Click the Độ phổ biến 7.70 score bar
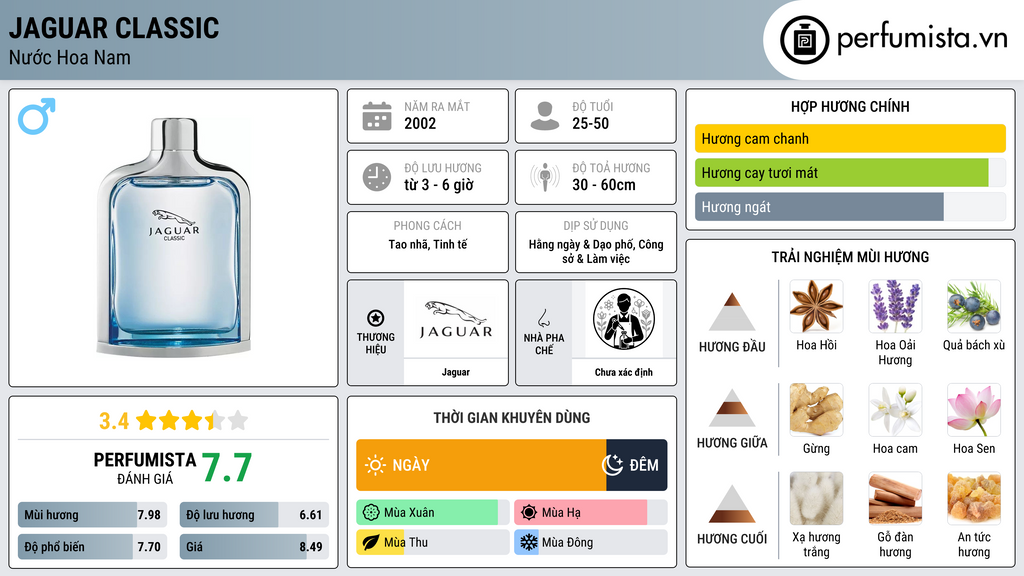The width and height of the screenshot is (1024, 576). [x=93, y=547]
